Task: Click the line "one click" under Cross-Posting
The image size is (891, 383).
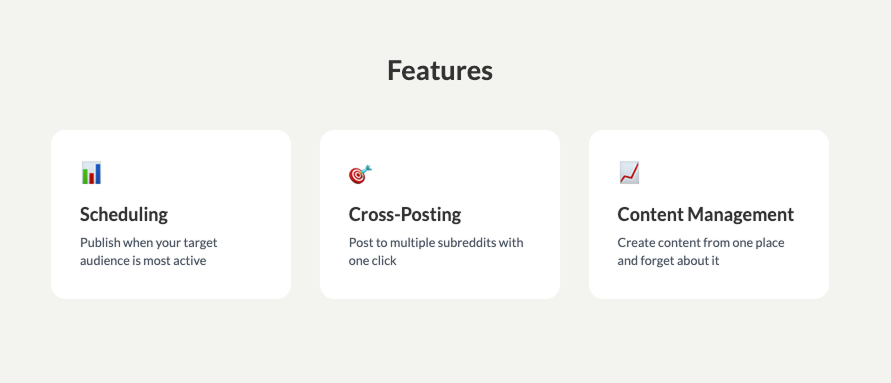Action: tap(372, 261)
